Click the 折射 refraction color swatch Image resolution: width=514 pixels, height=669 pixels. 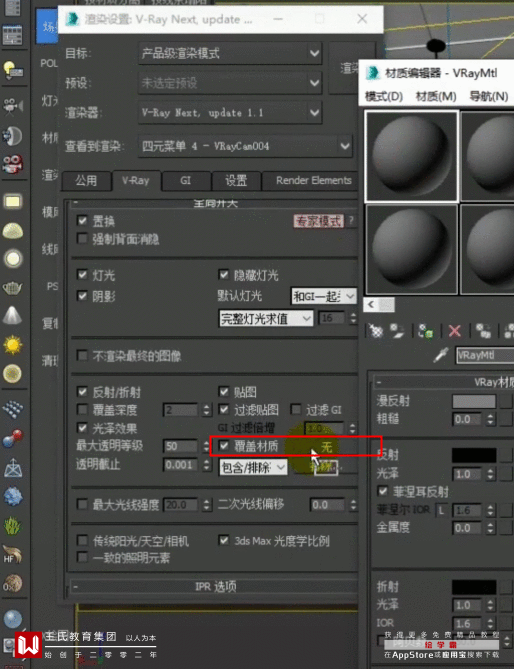474,587
